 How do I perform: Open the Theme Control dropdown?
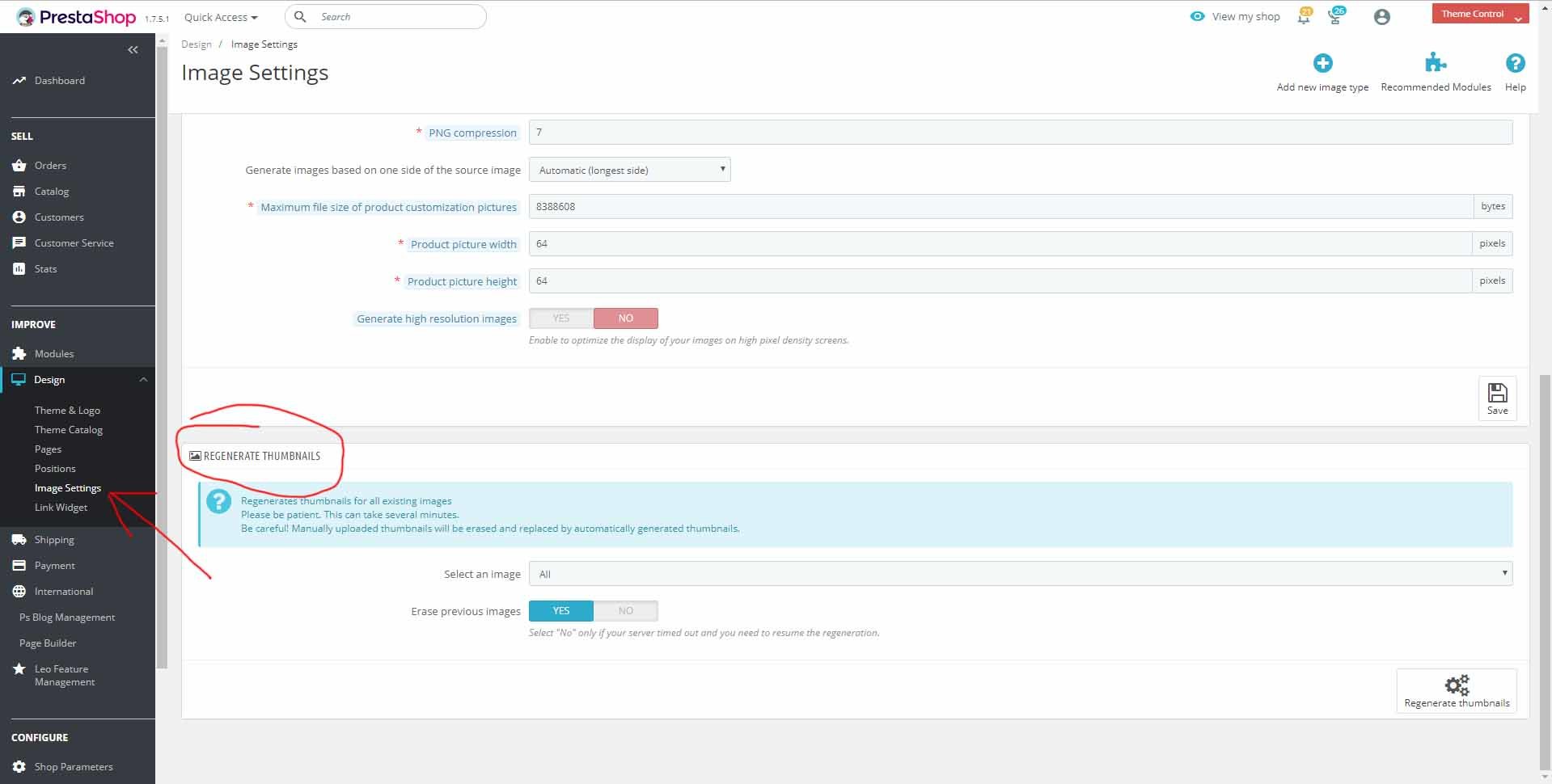coord(1480,14)
